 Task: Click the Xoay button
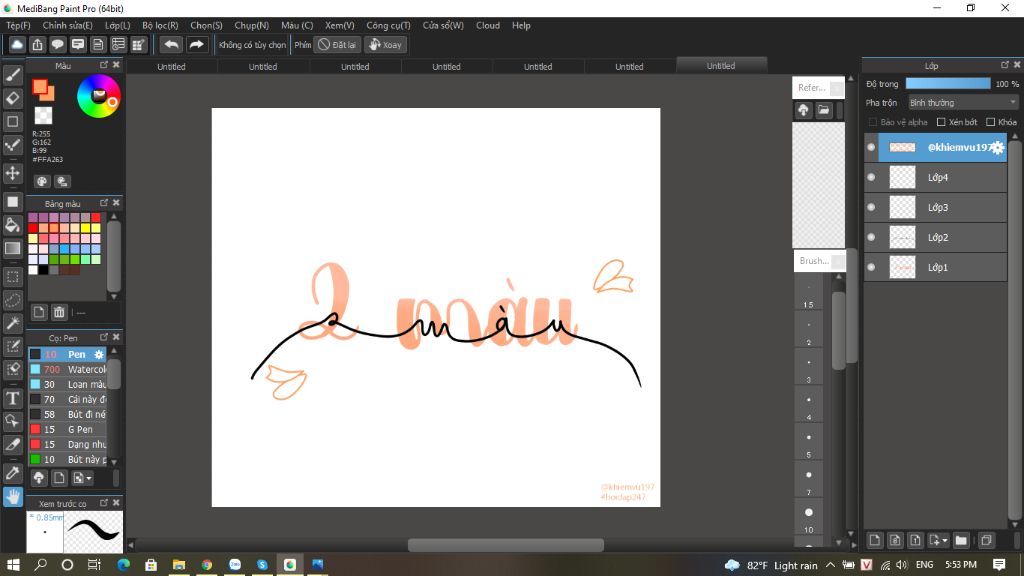(x=385, y=44)
